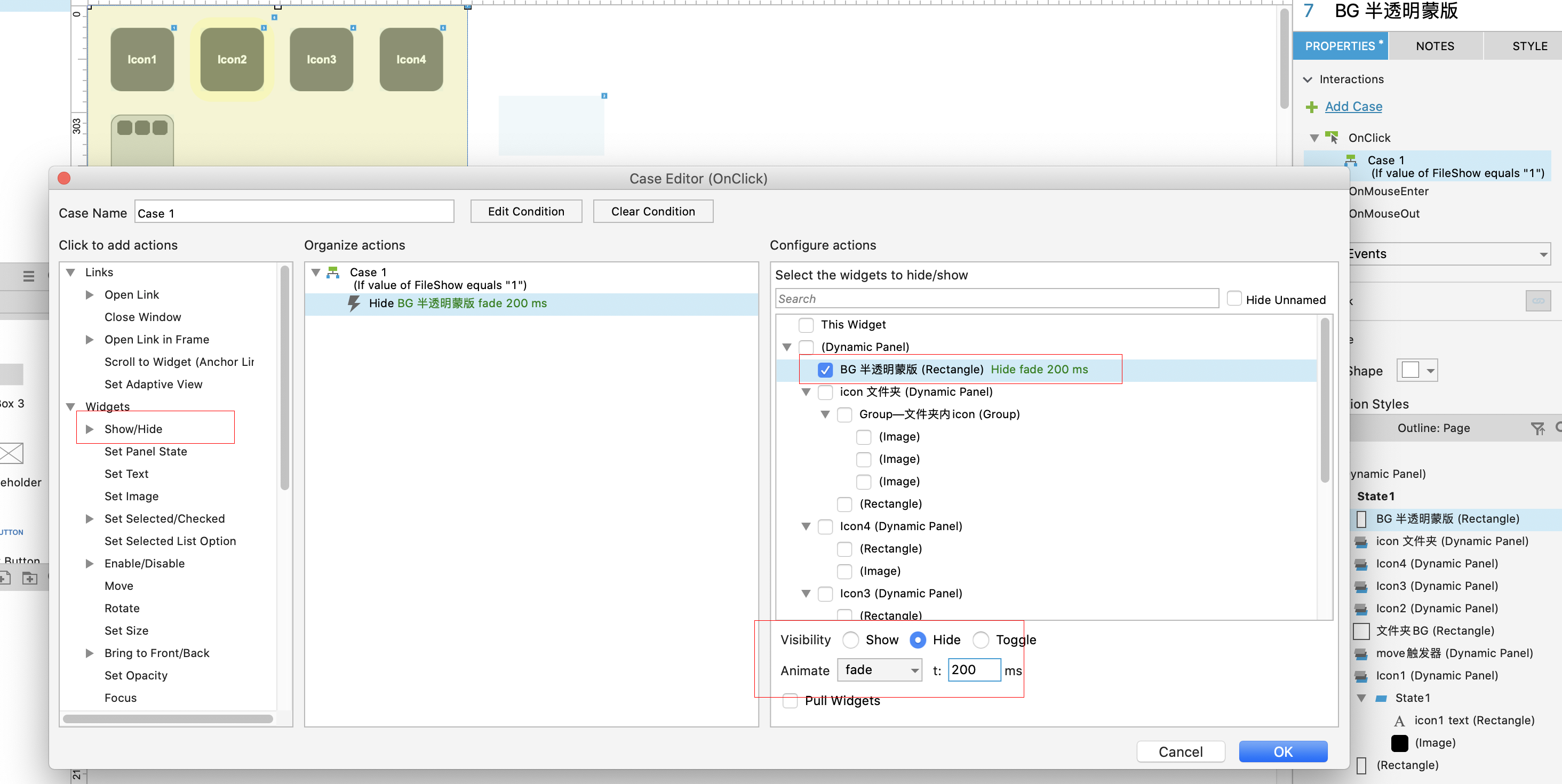
Task: Select the Show visibility radio button
Action: [x=851, y=639]
